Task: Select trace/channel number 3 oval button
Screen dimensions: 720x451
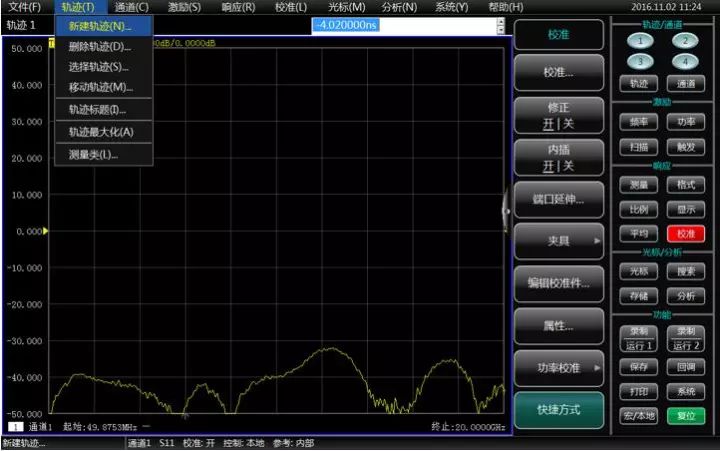Action: [x=639, y=62]
